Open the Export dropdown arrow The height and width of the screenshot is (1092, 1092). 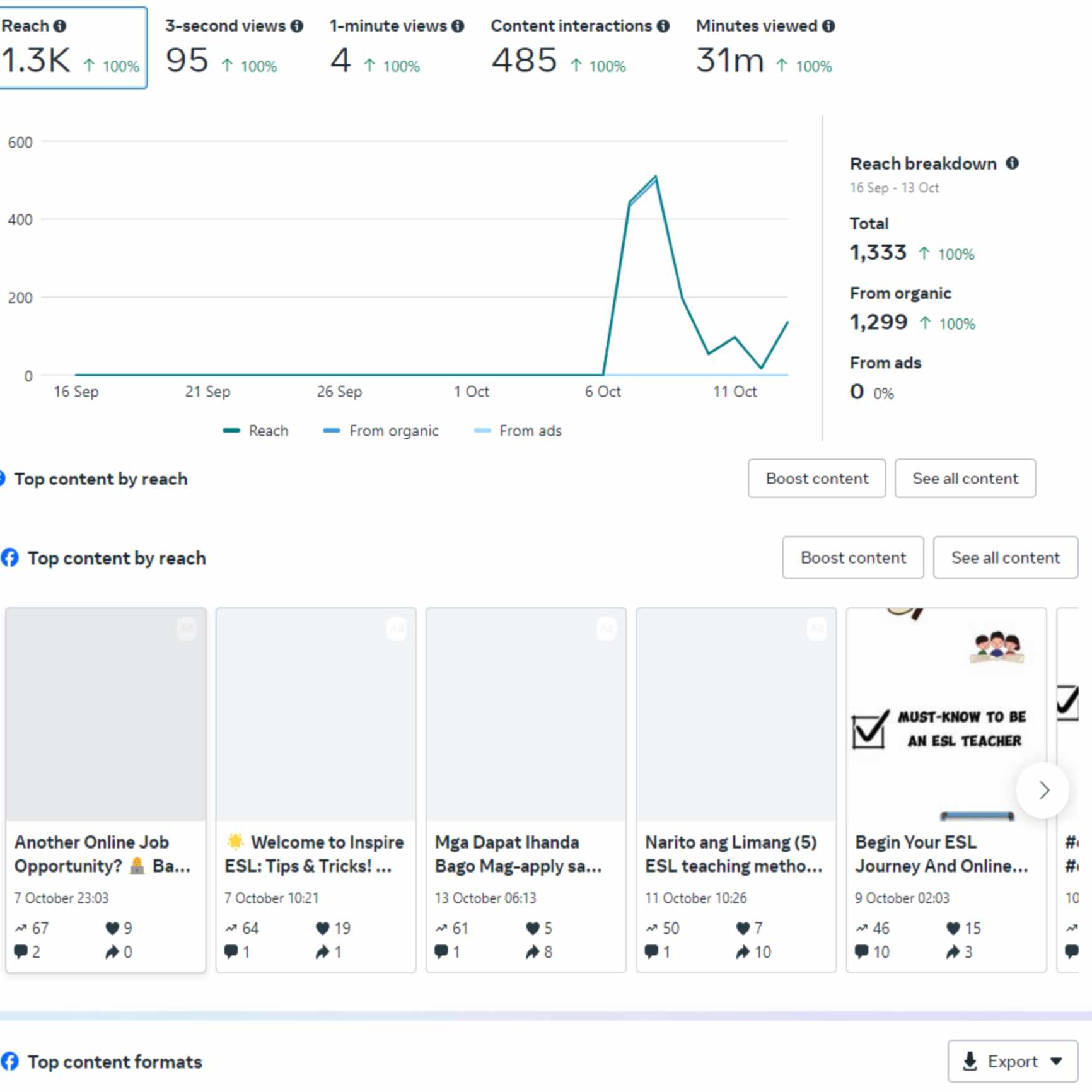pyautogui.click(x=1057, y=1061)
